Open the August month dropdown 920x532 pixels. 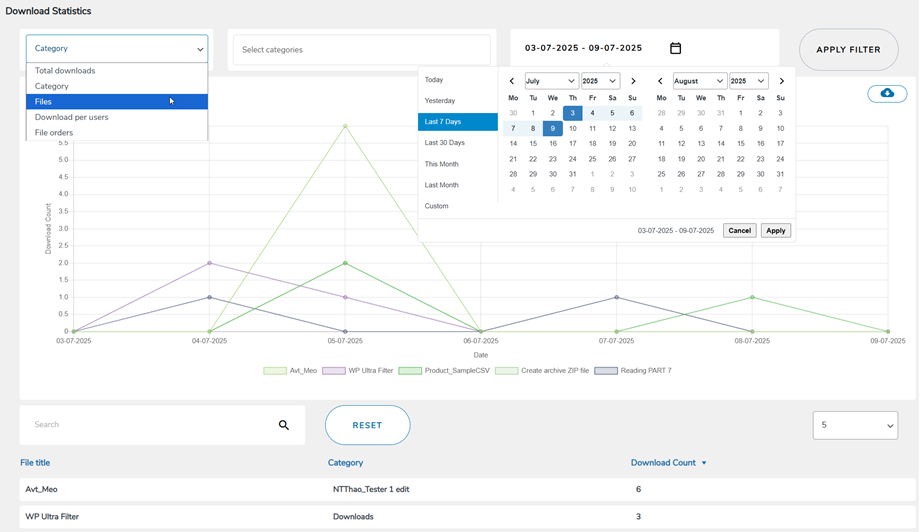pos(699,81)
